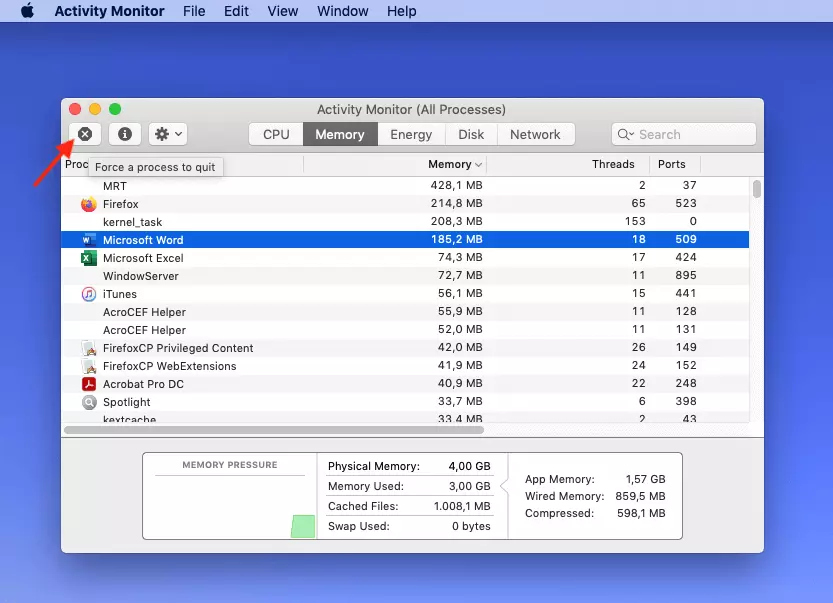Click the 185,2 MB memory value

tap(456, 240)
